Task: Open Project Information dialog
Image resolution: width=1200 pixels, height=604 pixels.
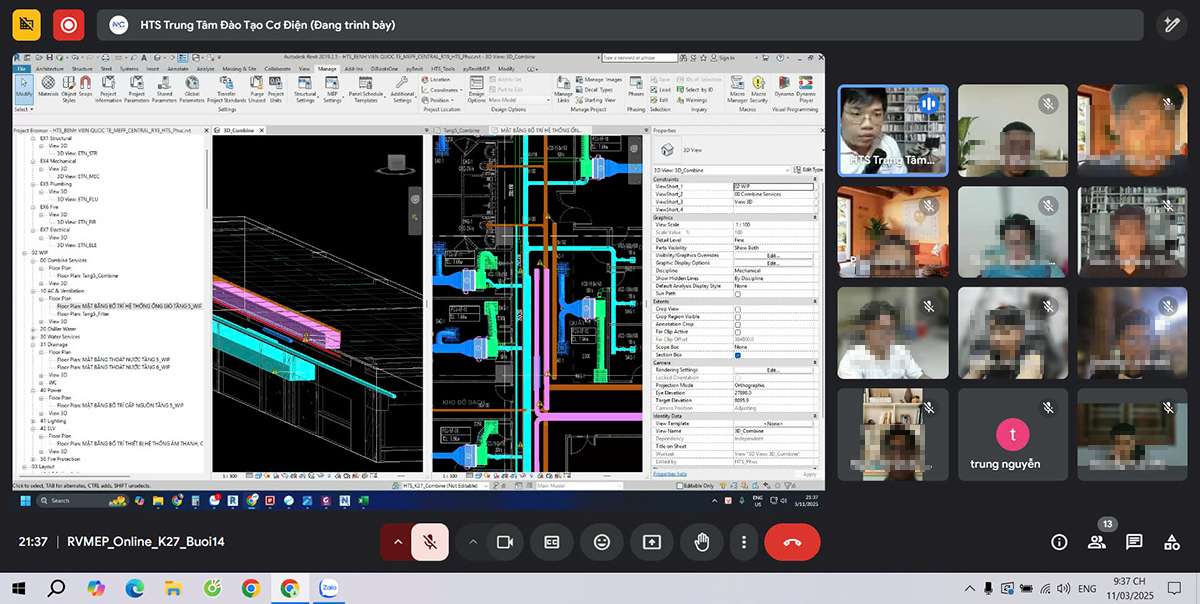Action: (108, 89)
